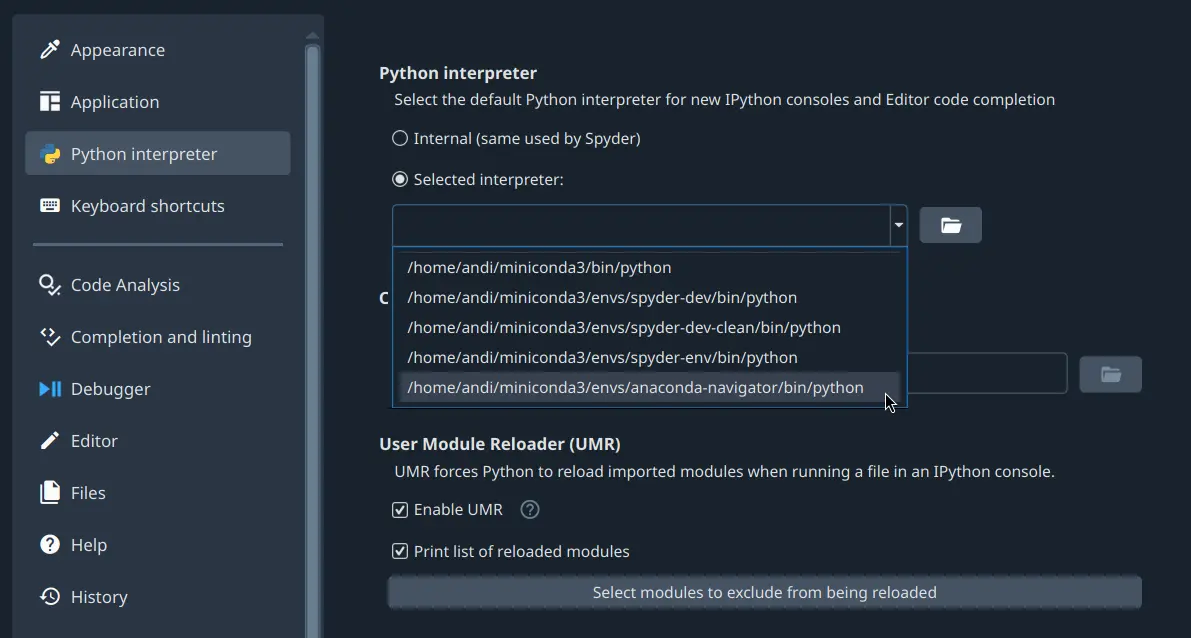Click the Application layout icon

point(50,102)
